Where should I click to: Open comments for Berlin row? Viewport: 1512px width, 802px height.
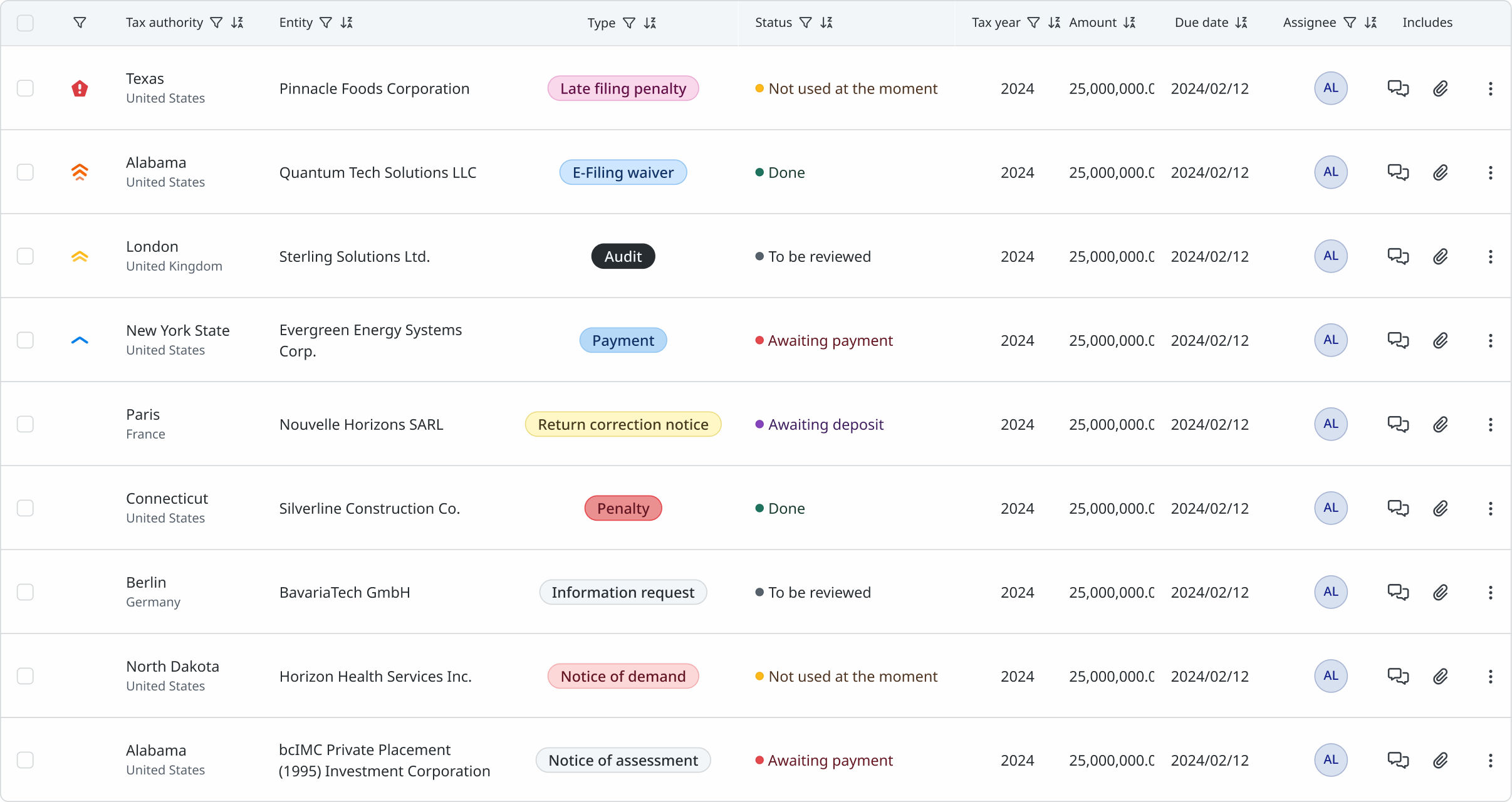coord(1398,592)
